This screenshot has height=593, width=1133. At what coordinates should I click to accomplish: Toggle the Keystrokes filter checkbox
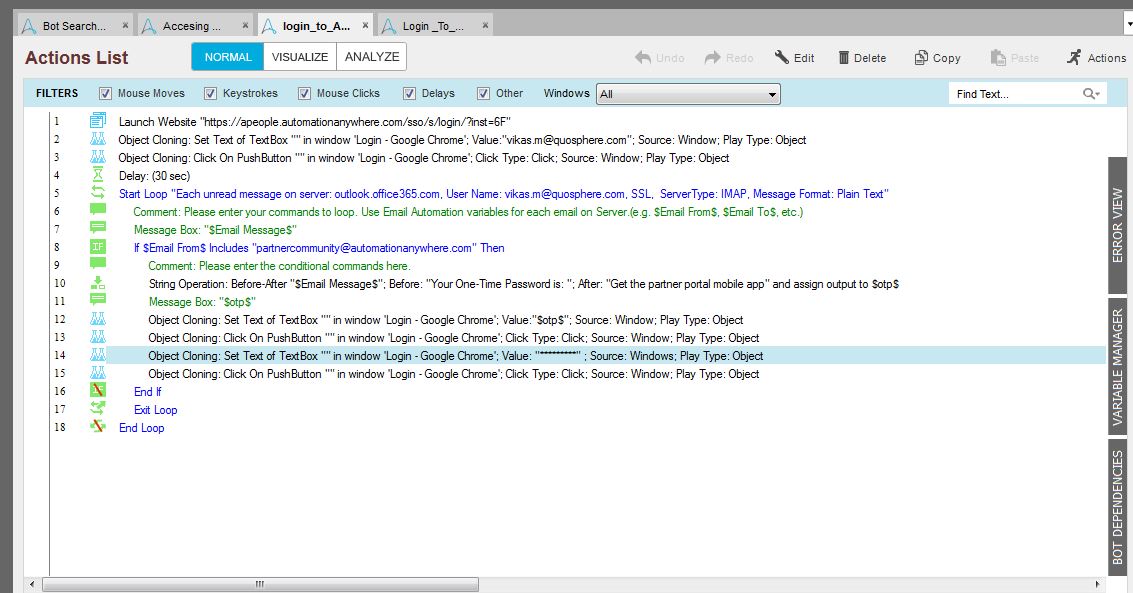pos(210,94)
